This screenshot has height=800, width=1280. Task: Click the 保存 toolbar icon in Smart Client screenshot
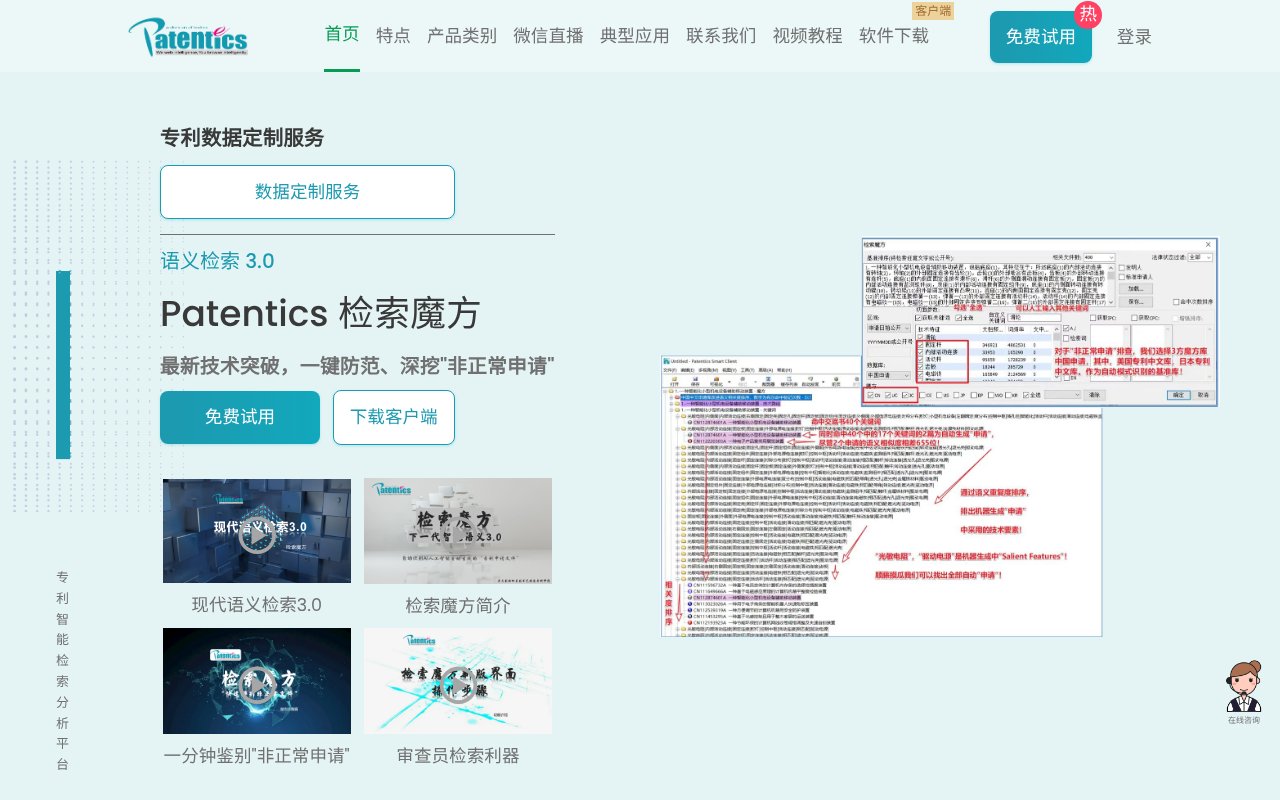(x=695, y=380)
